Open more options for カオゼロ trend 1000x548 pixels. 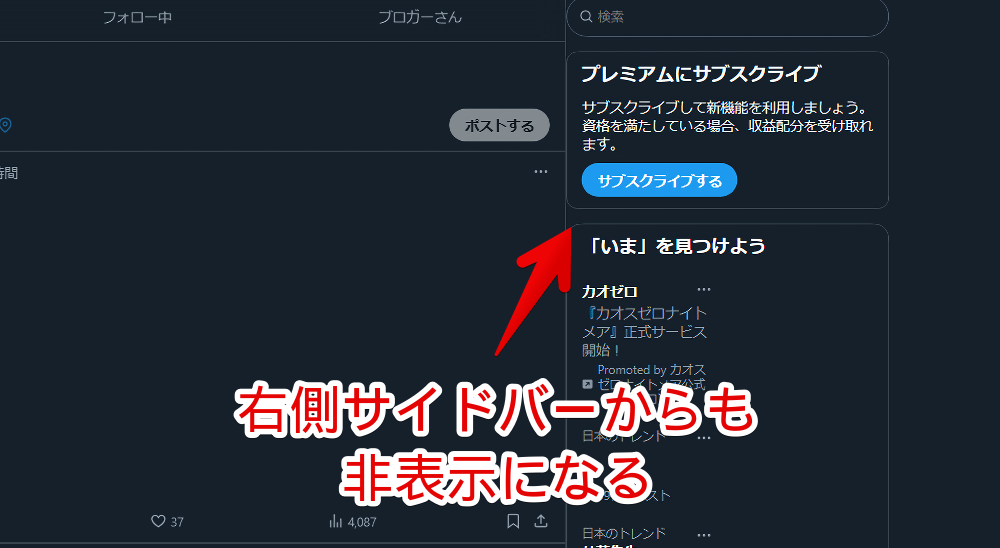click(x=704, y=290)
